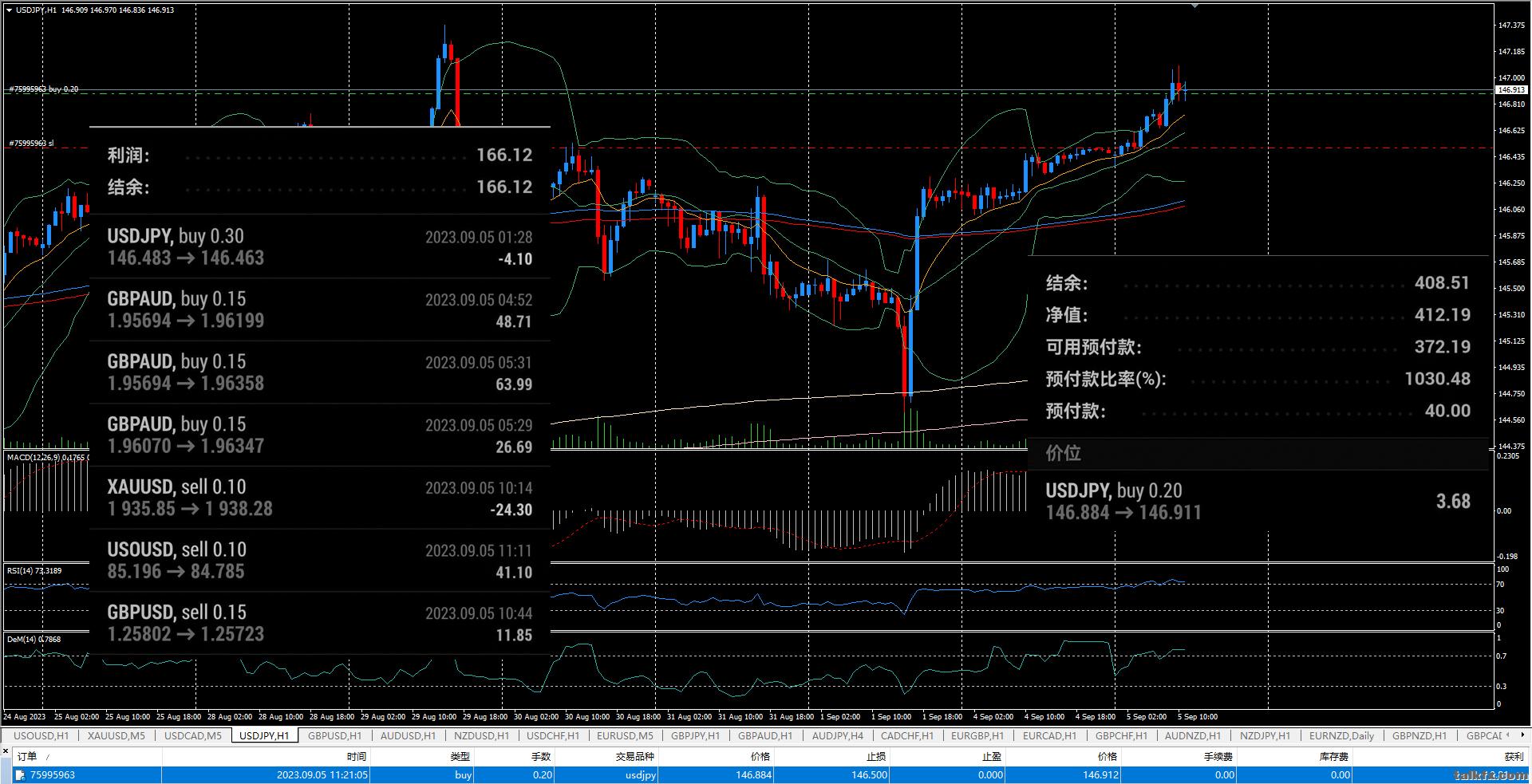The width and height of the screenshot is (1532, 784).
Task: Sort orders by 止损 column header
Action: tap(831, 756)
